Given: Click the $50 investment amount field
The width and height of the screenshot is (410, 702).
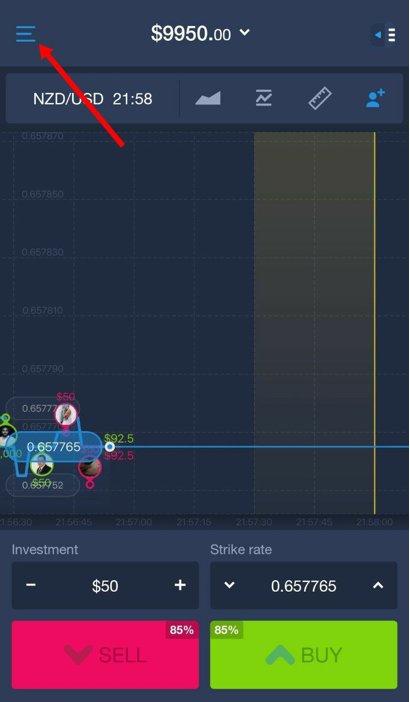Looking at the screenshot, I should pos(105,586).
